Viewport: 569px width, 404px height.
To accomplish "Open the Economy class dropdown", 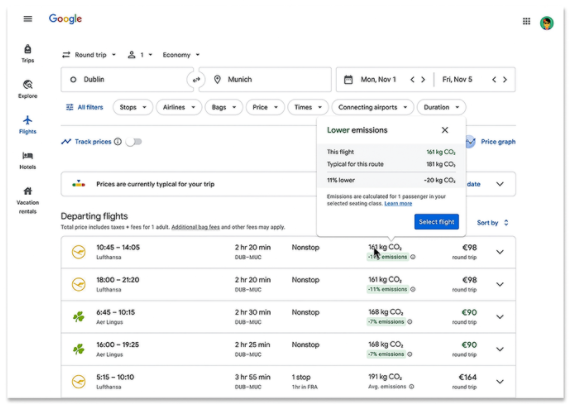I will point(181,55).
